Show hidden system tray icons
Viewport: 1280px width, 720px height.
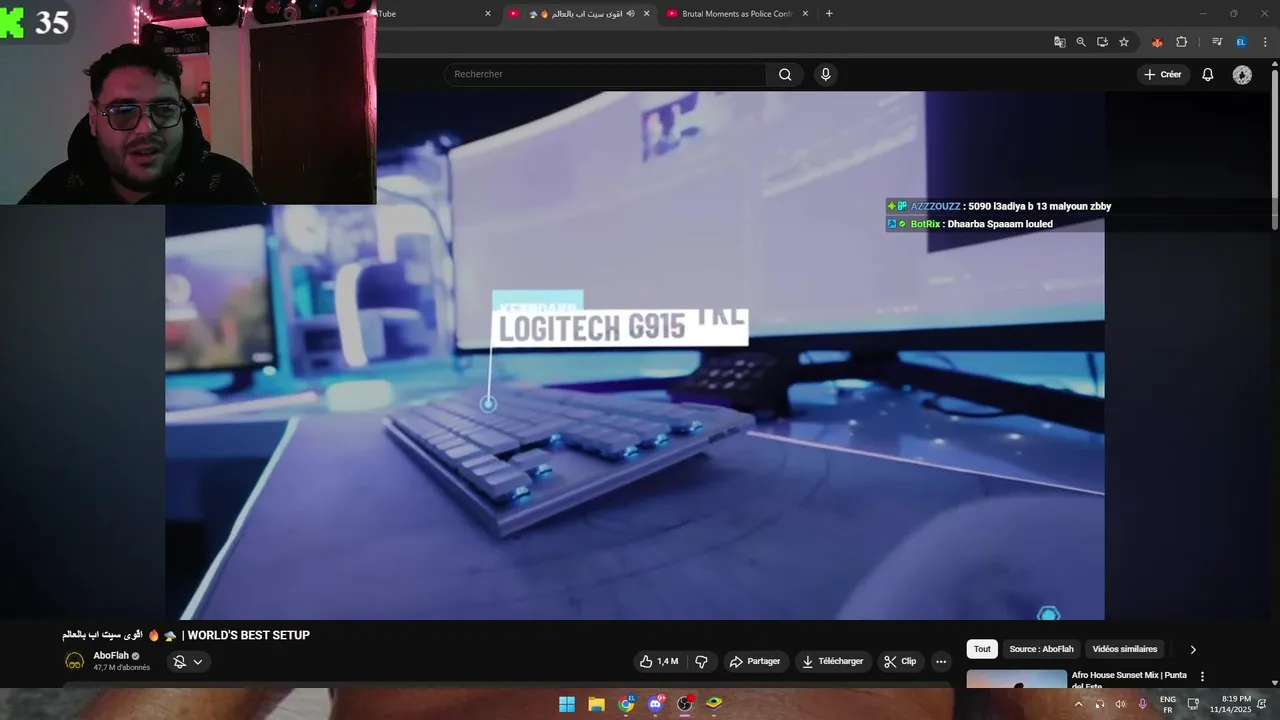pyautogui.click(x=1078, y=704)
